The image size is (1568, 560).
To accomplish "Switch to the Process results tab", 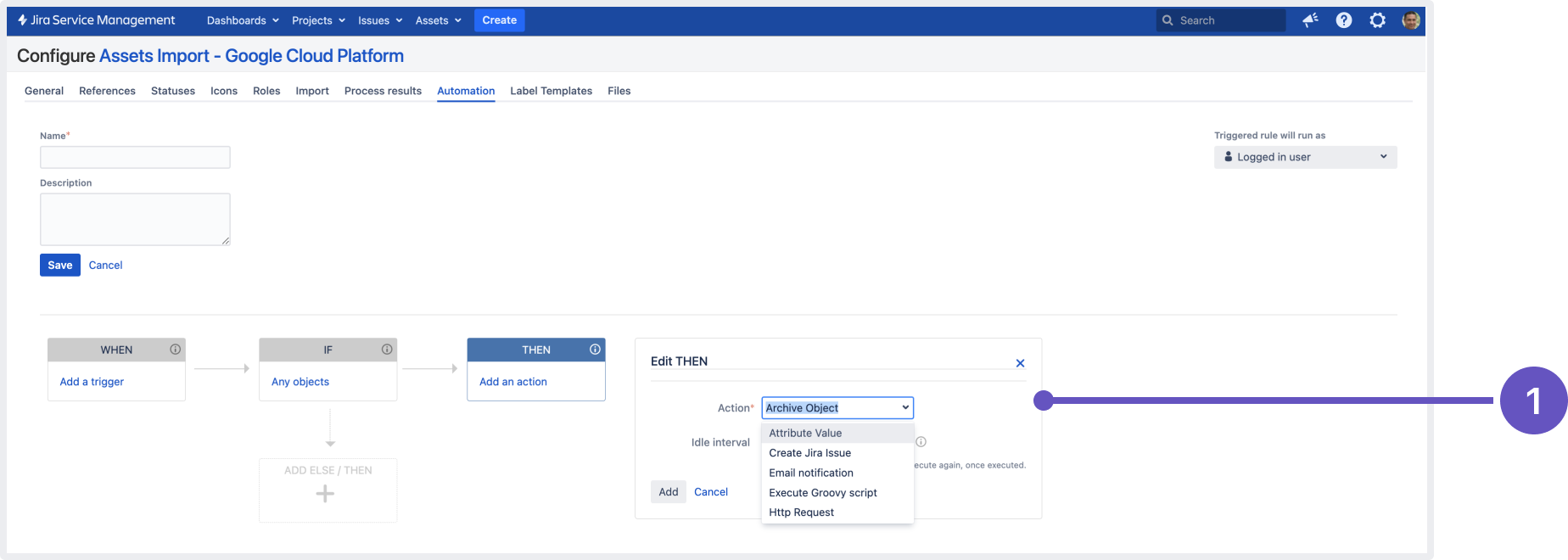I will coord(383,91).
